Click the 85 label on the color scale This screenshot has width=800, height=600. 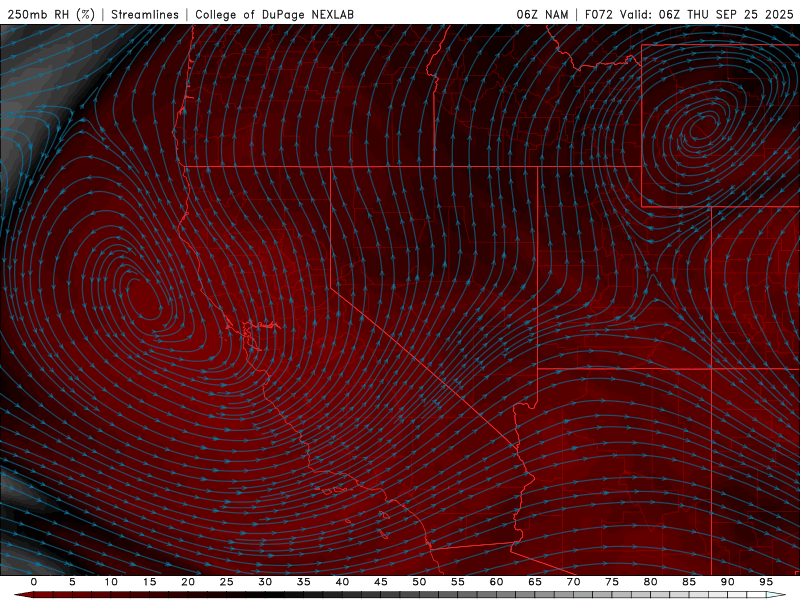(689, 582)
